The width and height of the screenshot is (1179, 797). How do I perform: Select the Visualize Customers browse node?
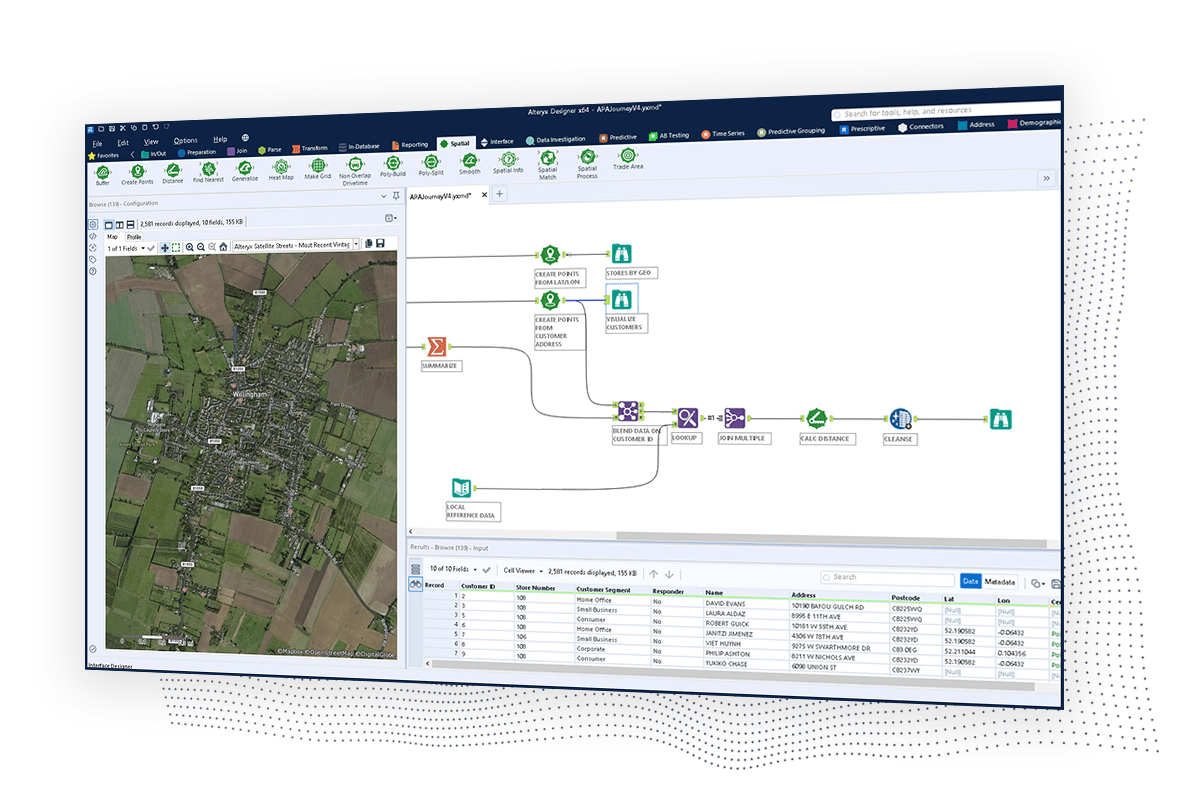click(621, 299)
